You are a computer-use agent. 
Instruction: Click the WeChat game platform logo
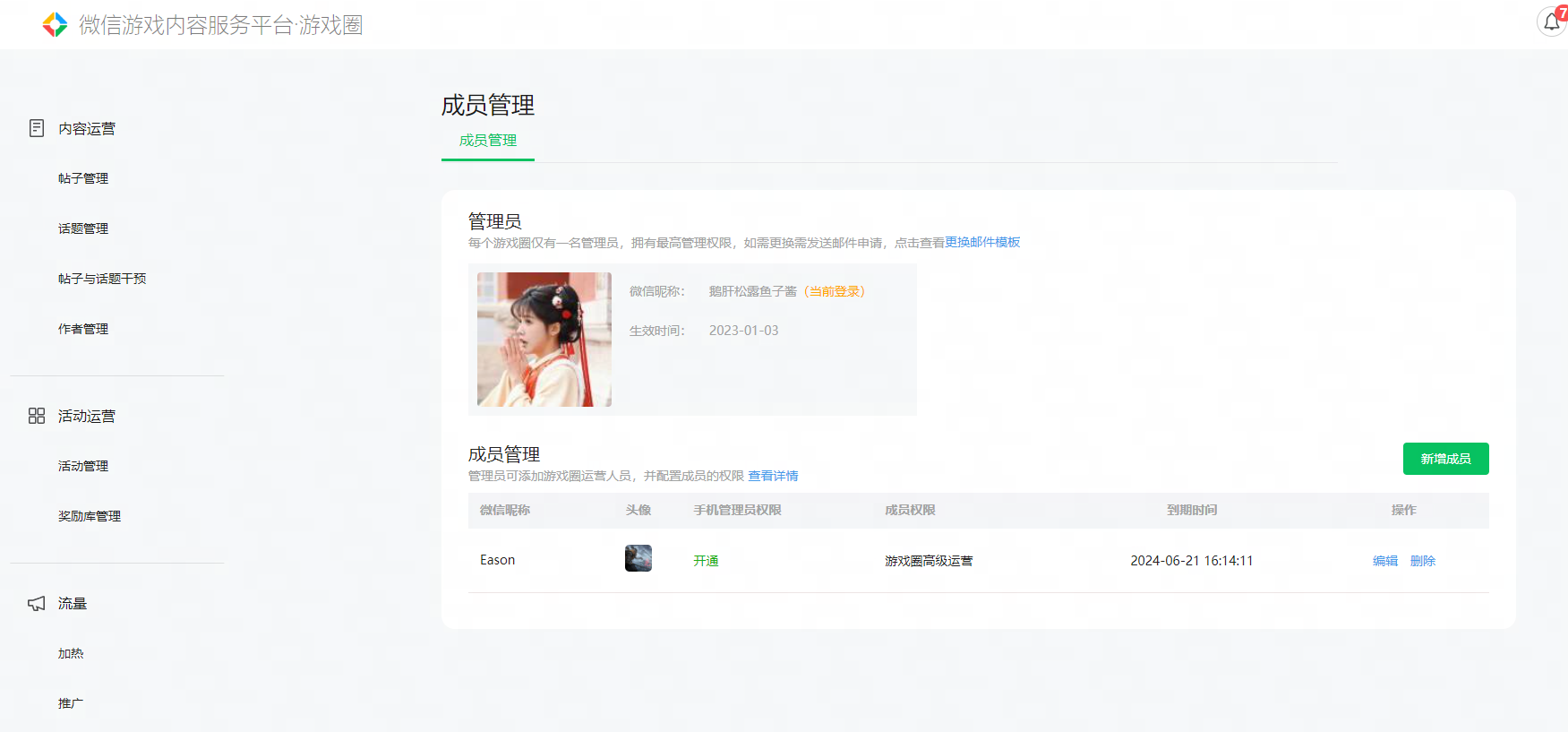click(x=55, y=24)
